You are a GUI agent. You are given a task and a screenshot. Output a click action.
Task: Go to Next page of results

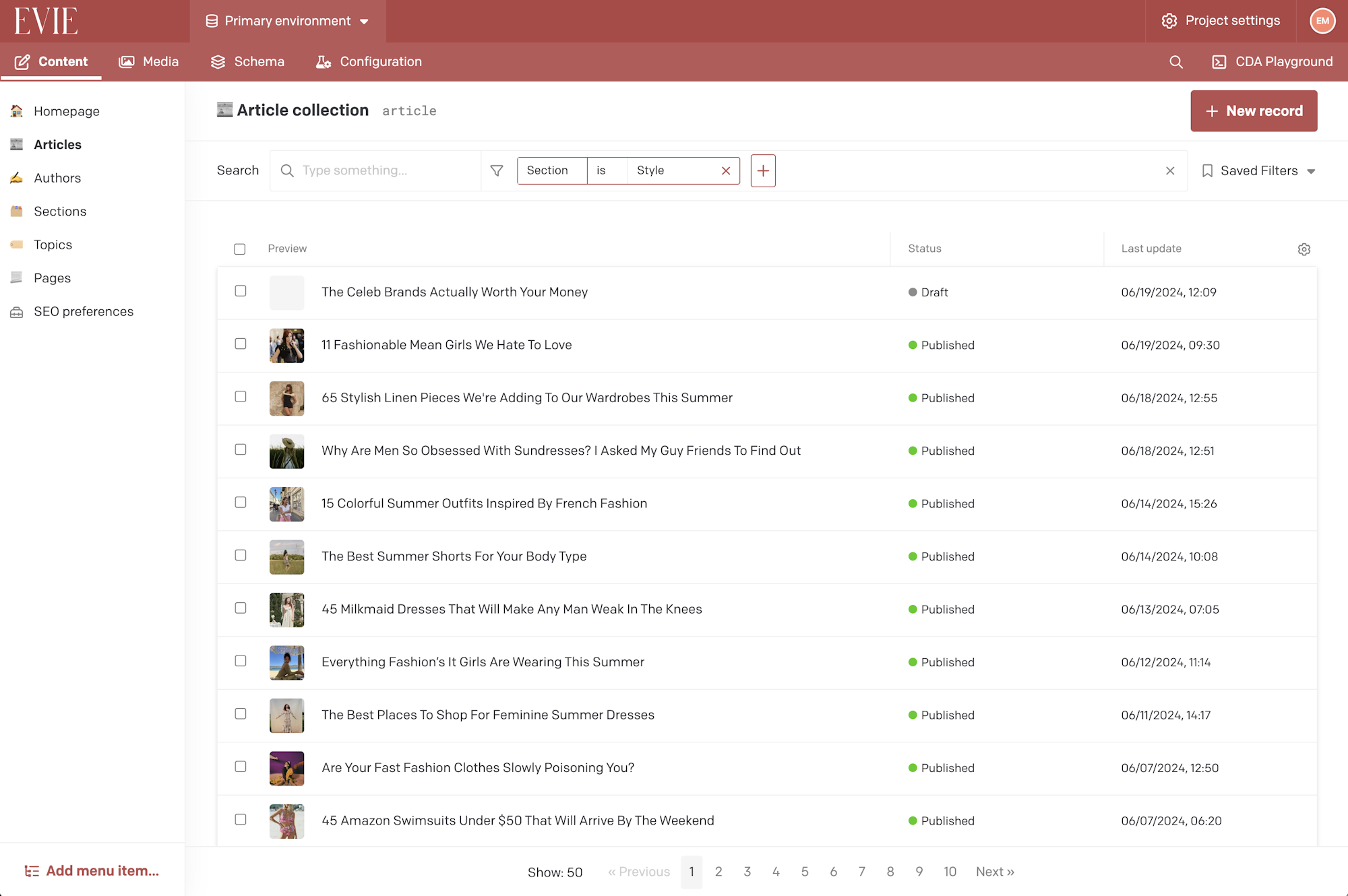click(995, 872)
